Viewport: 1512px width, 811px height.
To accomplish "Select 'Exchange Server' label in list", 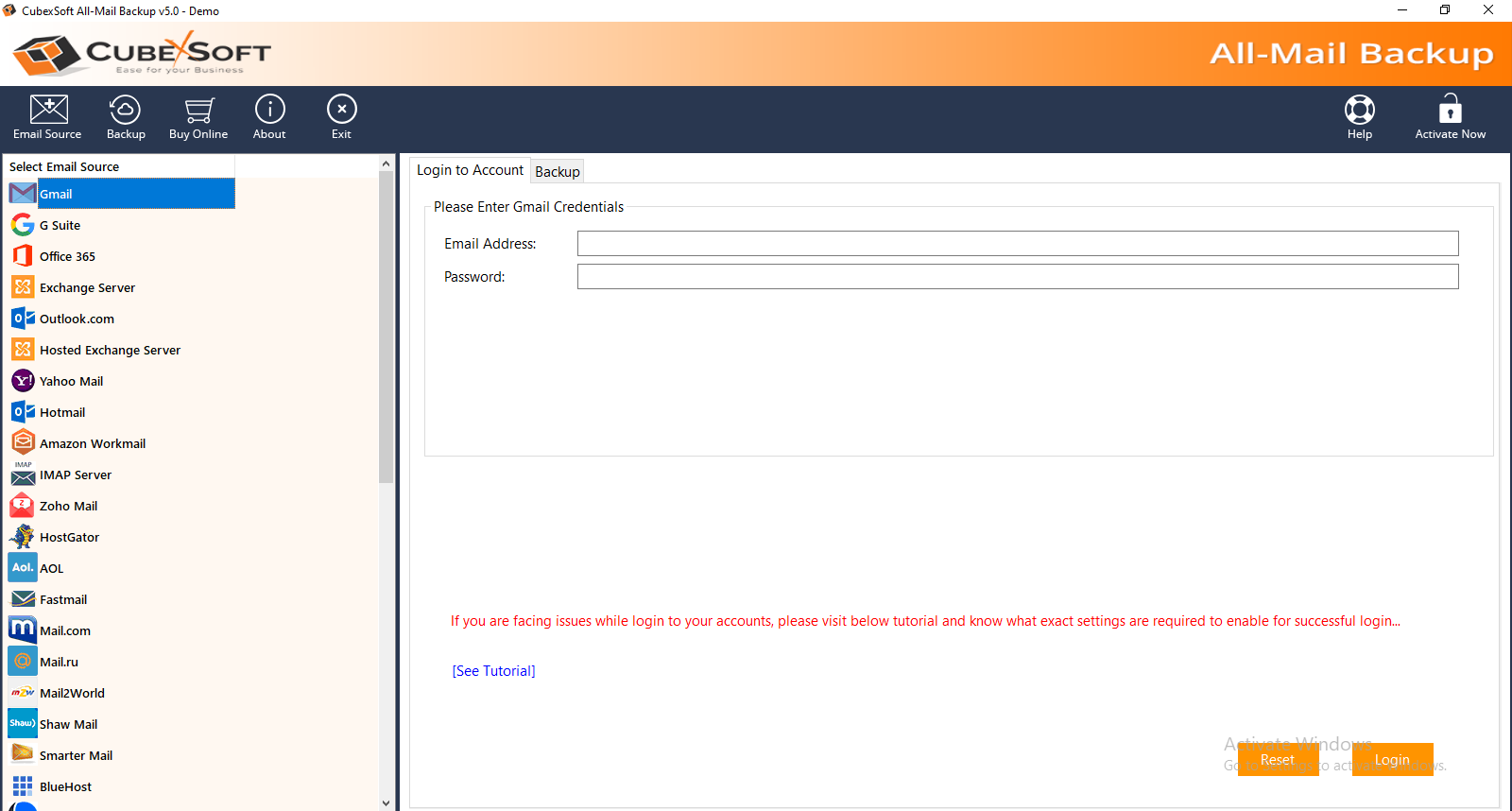I will tap(87, 288).
